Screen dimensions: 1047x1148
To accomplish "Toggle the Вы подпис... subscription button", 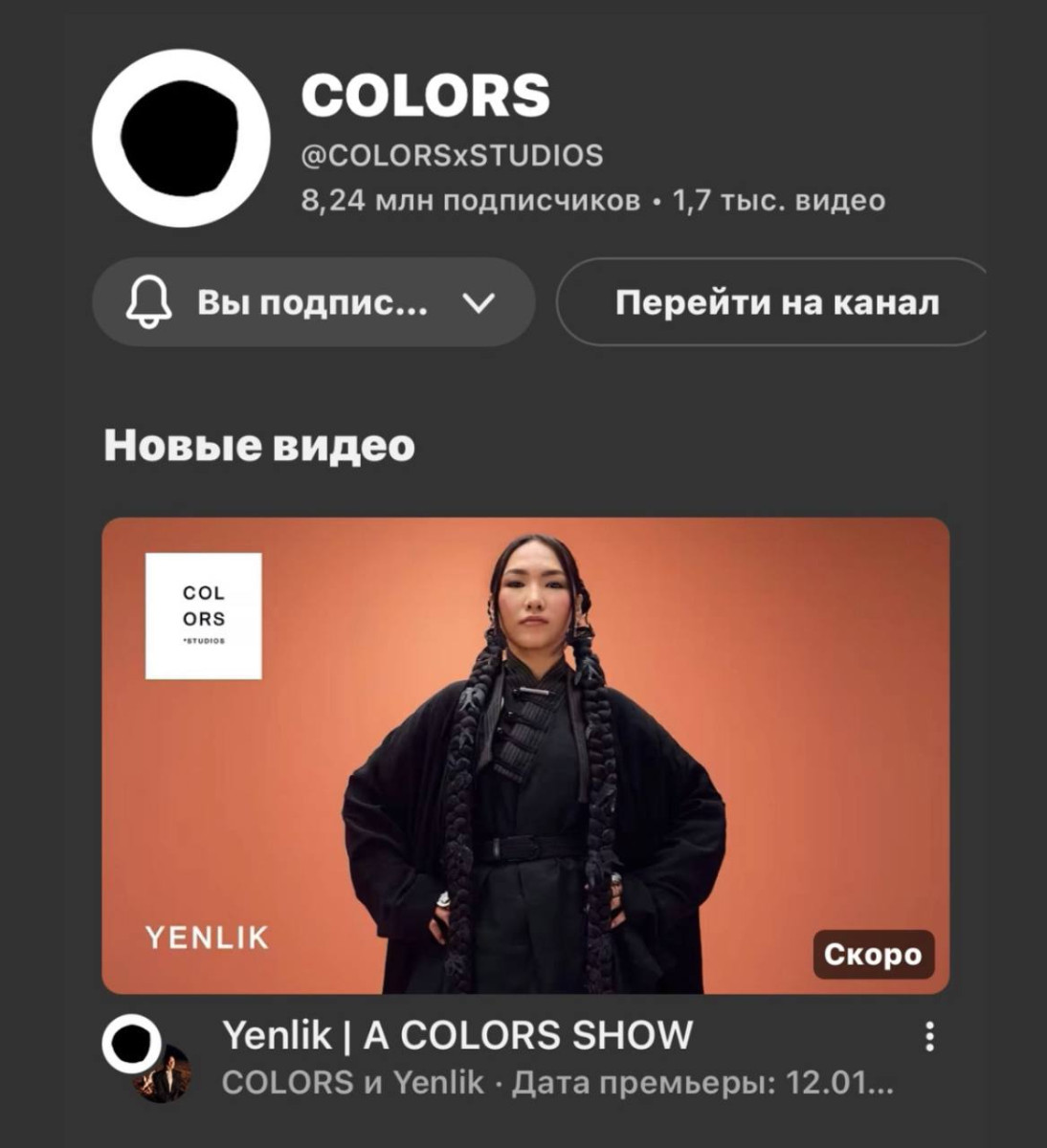I will (x=313, y=302).
